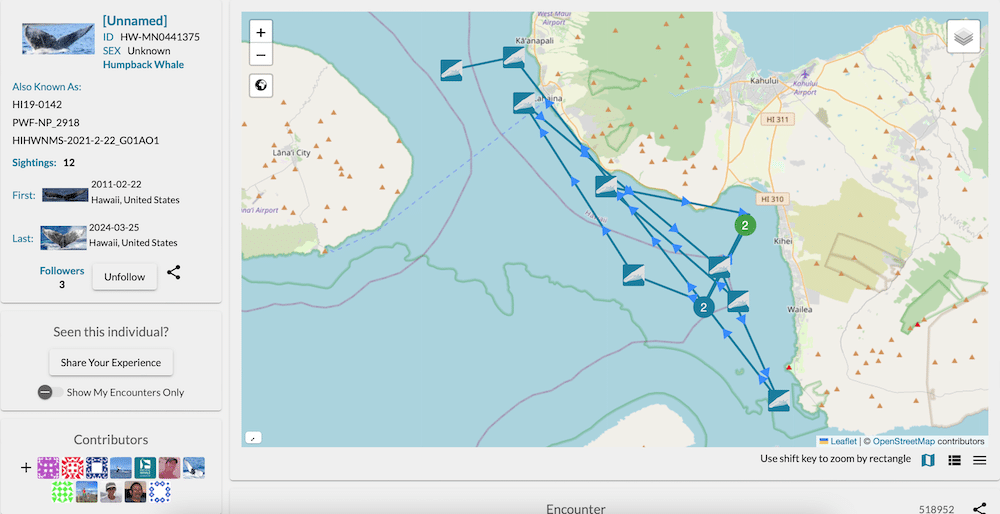
Task: Open the red pattern contributor avatar
Action: pos(73,467)
